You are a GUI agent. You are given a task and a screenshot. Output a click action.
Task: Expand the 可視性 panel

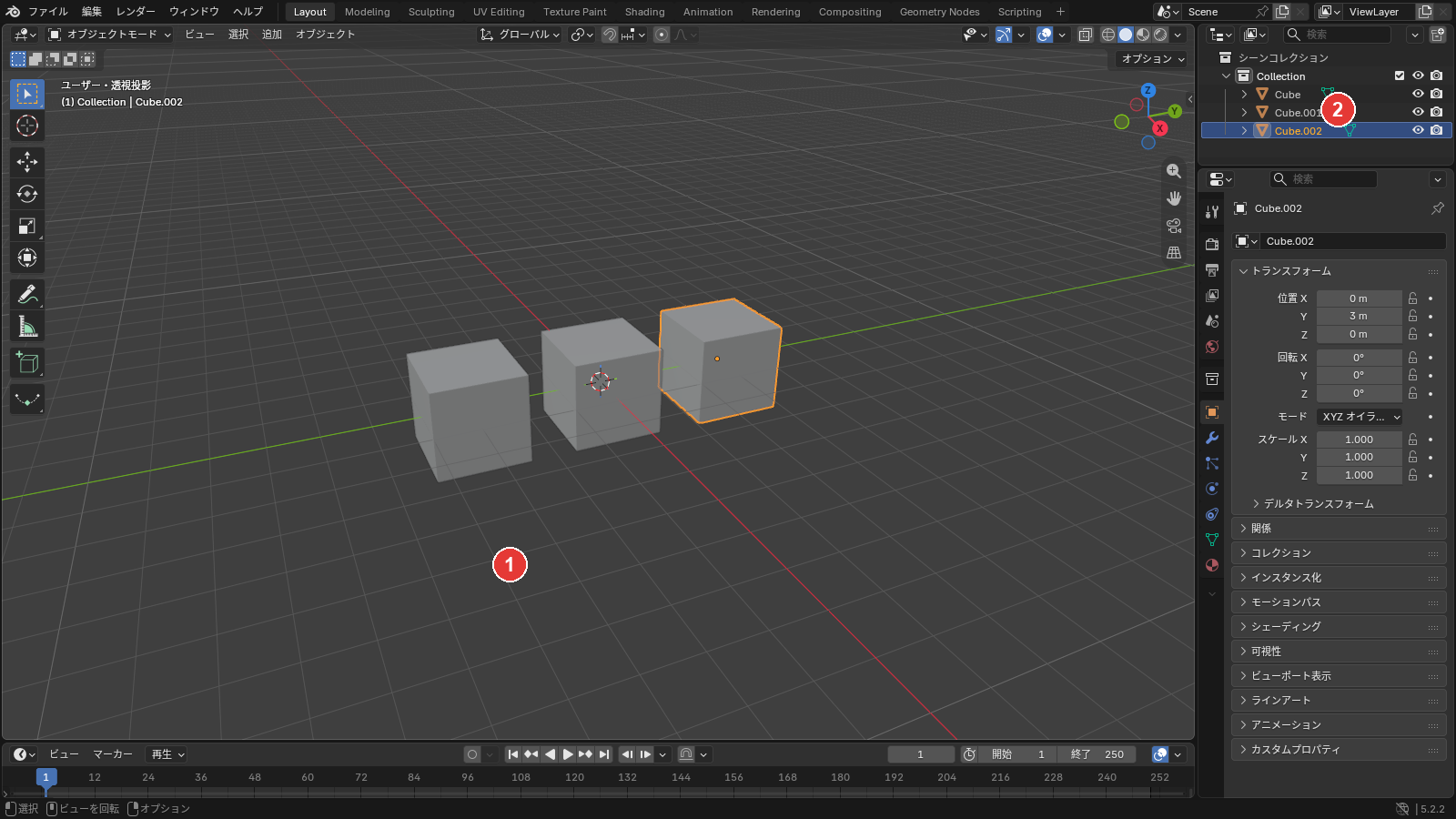(1339, 651)
